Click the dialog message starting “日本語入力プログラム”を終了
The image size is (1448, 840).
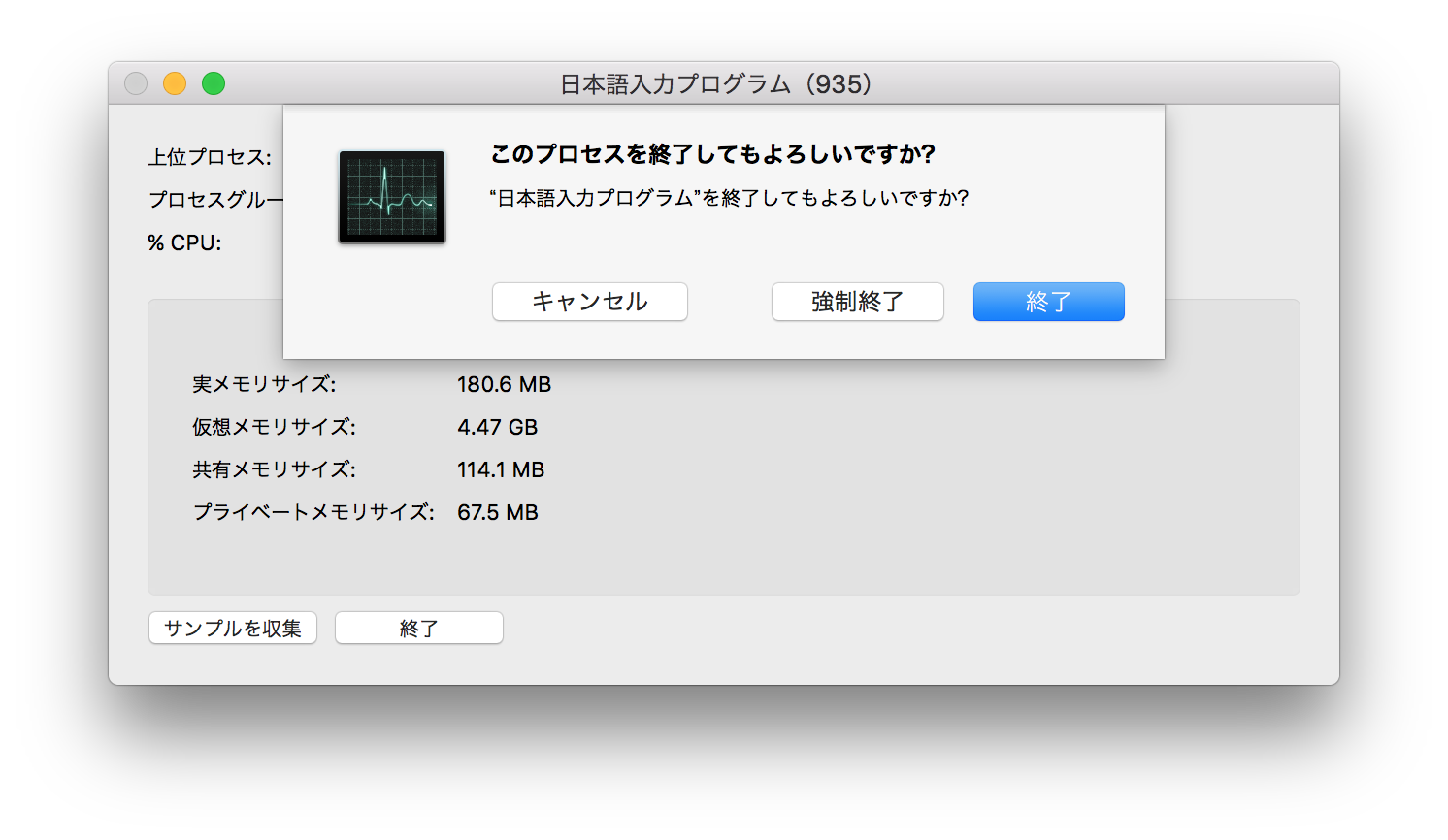(729, 198)
